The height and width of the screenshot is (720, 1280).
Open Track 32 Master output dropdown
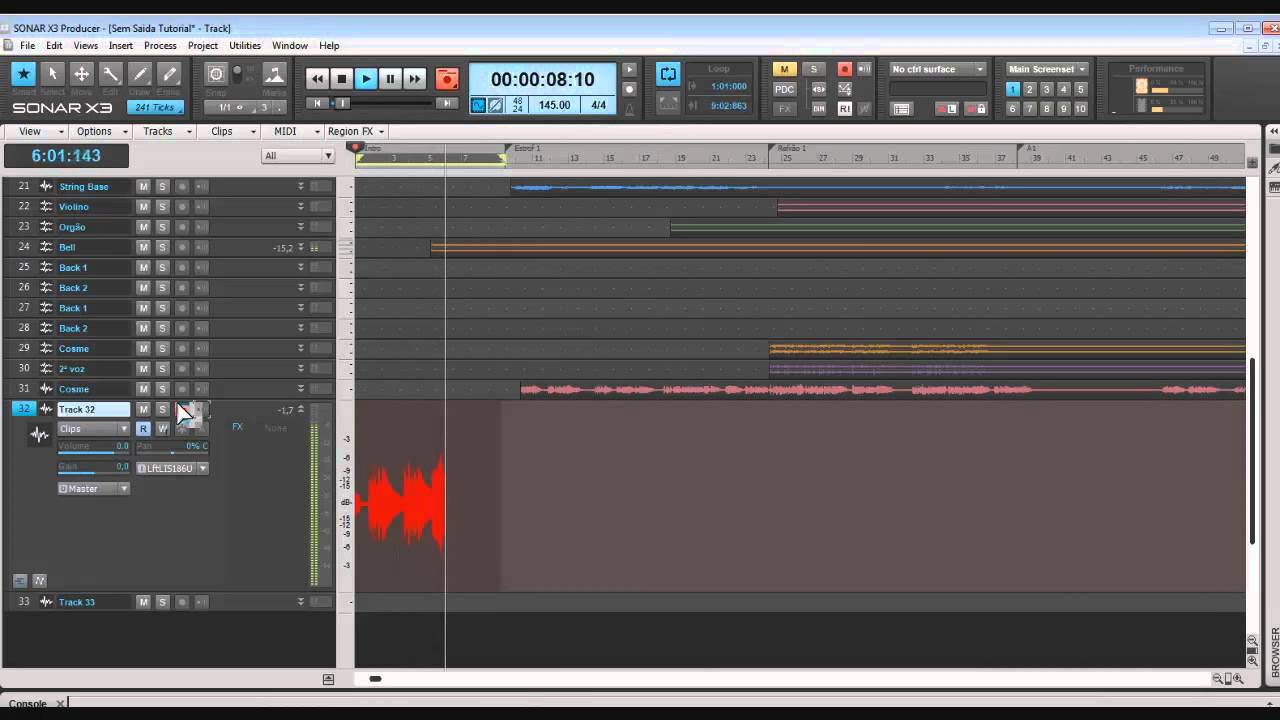click(x=94, y=489)
